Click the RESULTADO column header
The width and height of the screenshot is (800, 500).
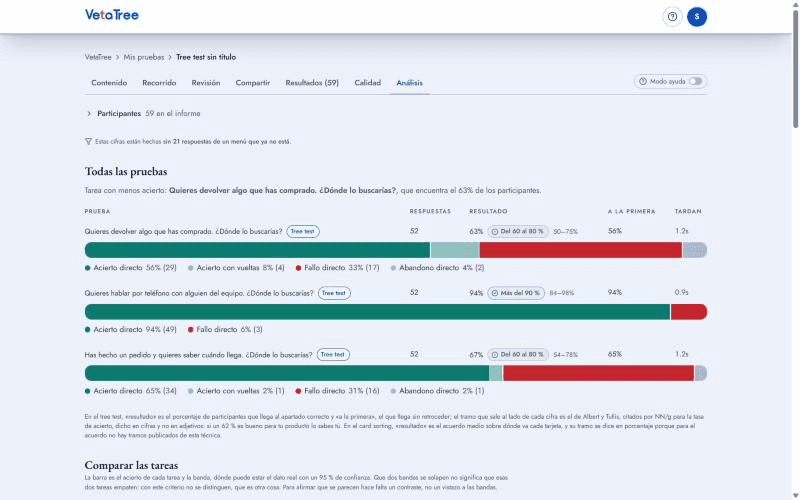pyautogui.click(x=488, y=211)
